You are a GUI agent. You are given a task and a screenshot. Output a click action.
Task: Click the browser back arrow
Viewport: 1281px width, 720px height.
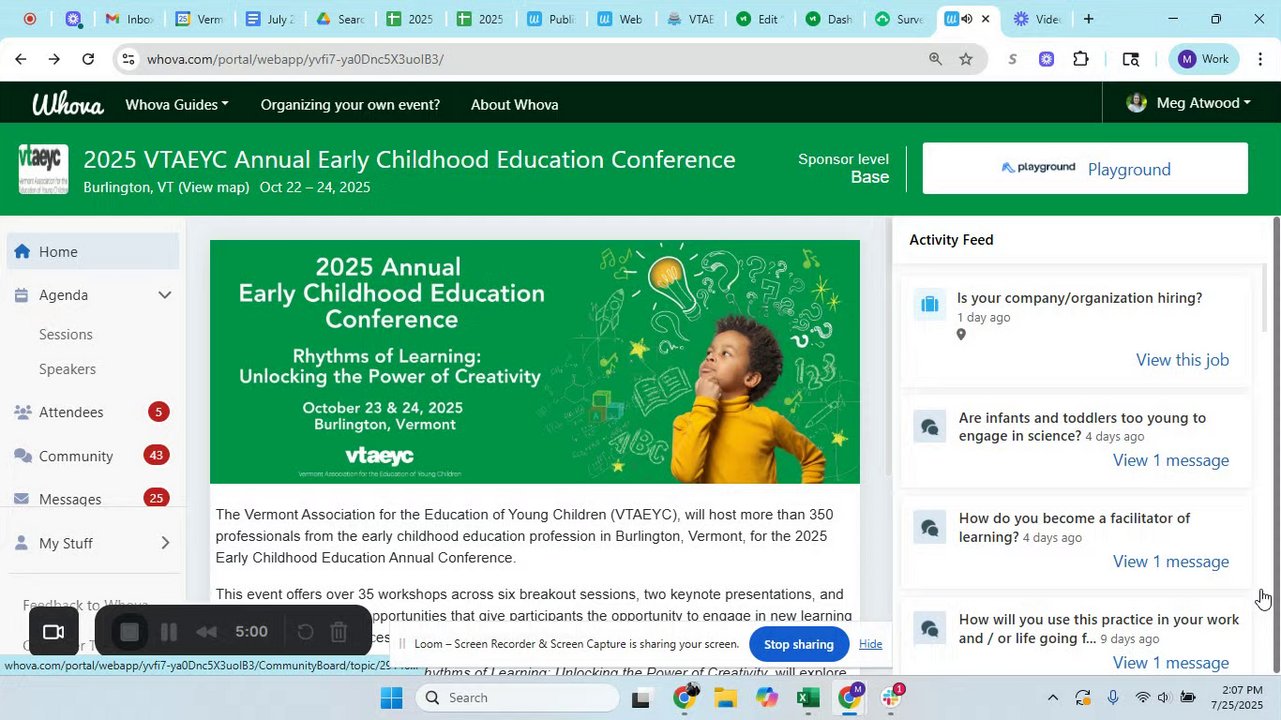coord(20,59)
